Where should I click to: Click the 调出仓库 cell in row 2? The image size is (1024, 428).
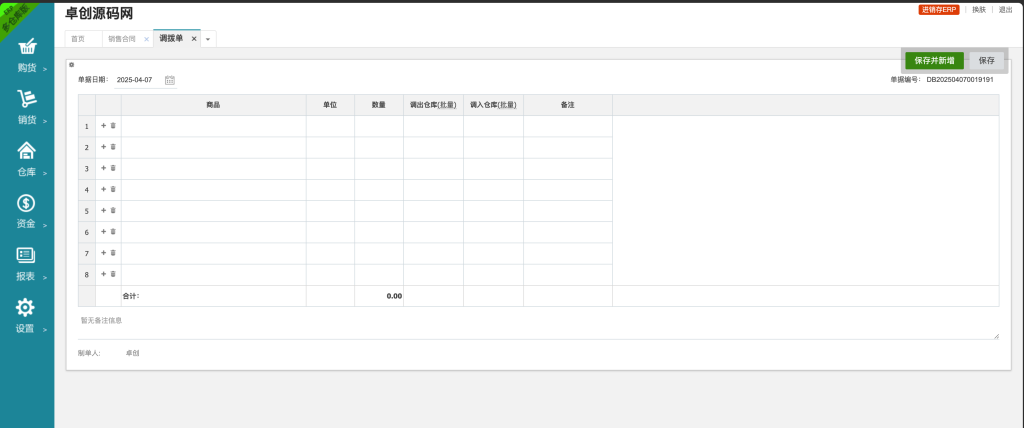(434, 148)
